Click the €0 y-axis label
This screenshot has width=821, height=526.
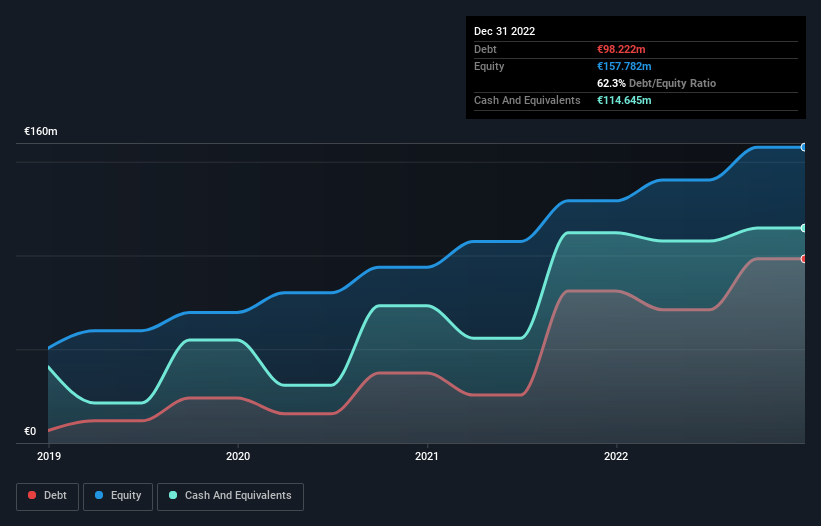pos(30,432)
